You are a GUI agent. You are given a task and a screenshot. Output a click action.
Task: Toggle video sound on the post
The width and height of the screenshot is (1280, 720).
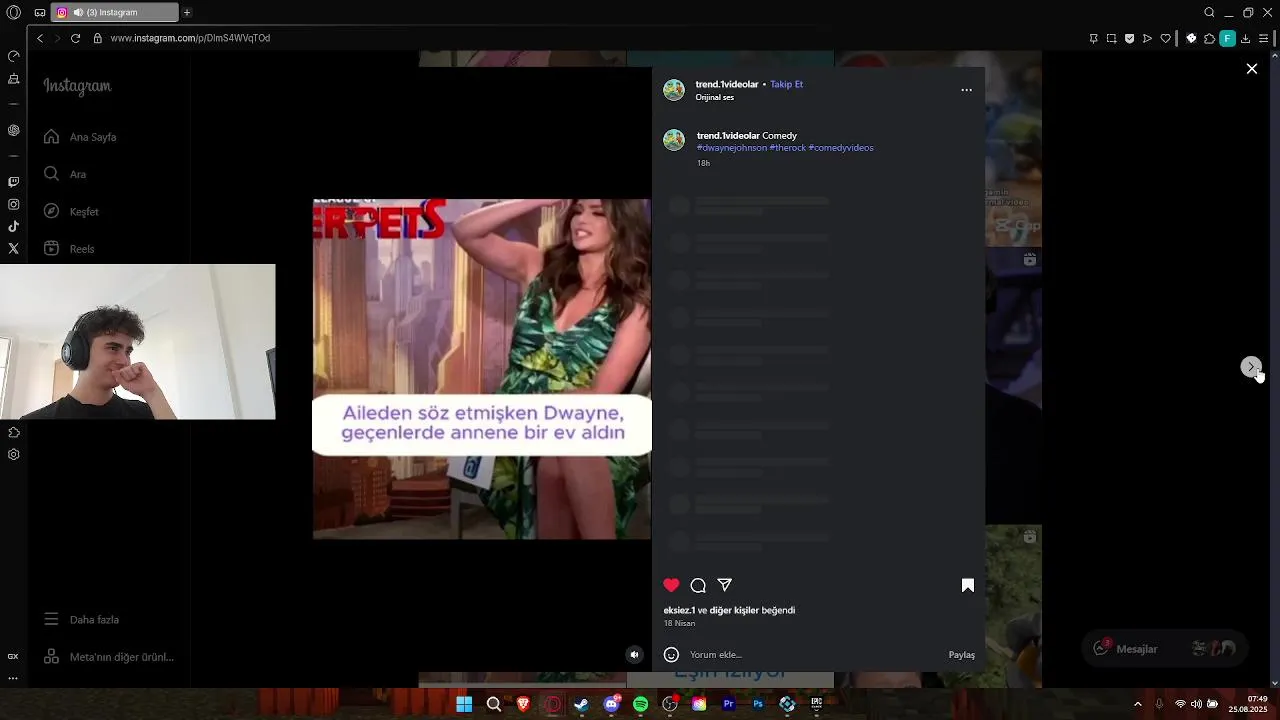[634, 655]
